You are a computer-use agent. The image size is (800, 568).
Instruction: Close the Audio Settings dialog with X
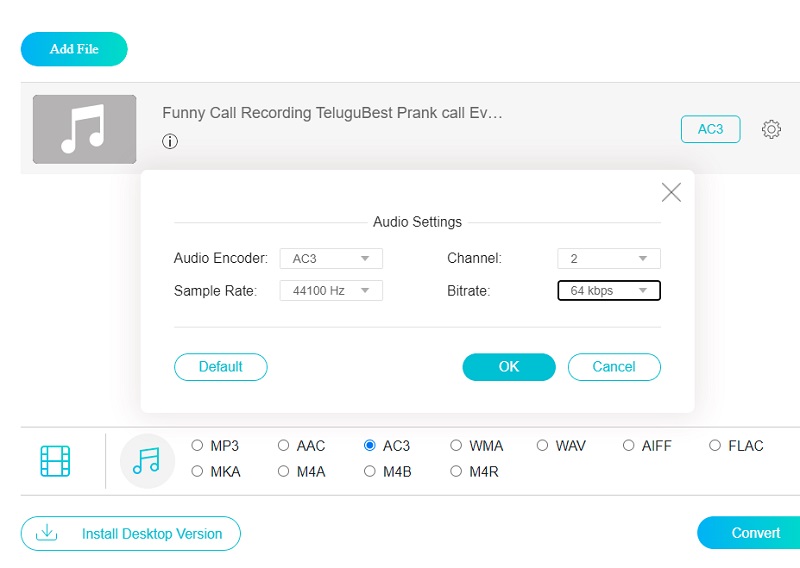pyautogui.click(x=671, y=193)
